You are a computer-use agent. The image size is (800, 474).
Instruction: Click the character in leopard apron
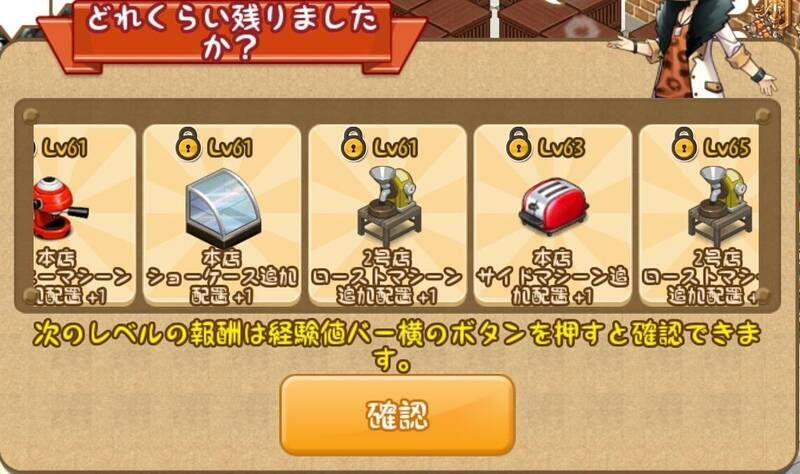702,48
